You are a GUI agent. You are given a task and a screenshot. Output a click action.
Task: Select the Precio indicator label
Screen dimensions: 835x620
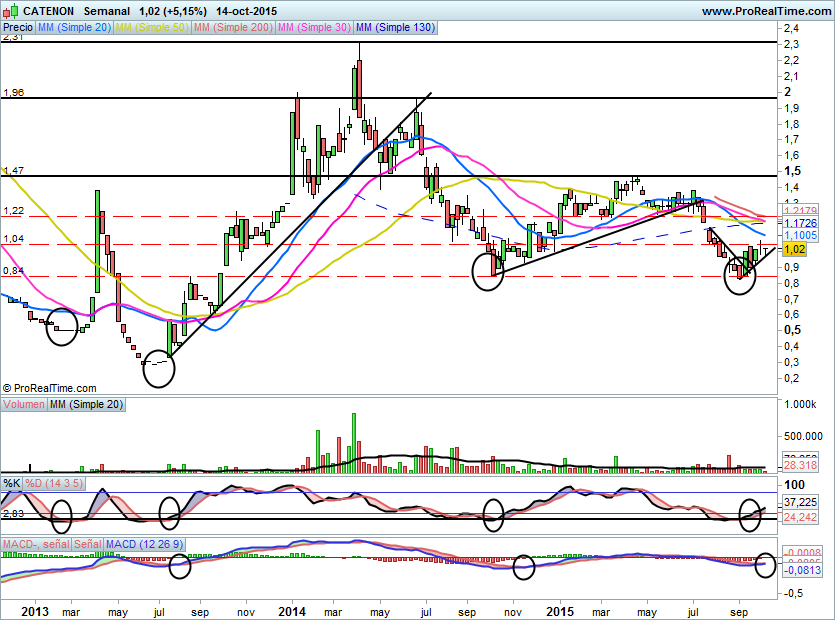(x=18, y=28)
